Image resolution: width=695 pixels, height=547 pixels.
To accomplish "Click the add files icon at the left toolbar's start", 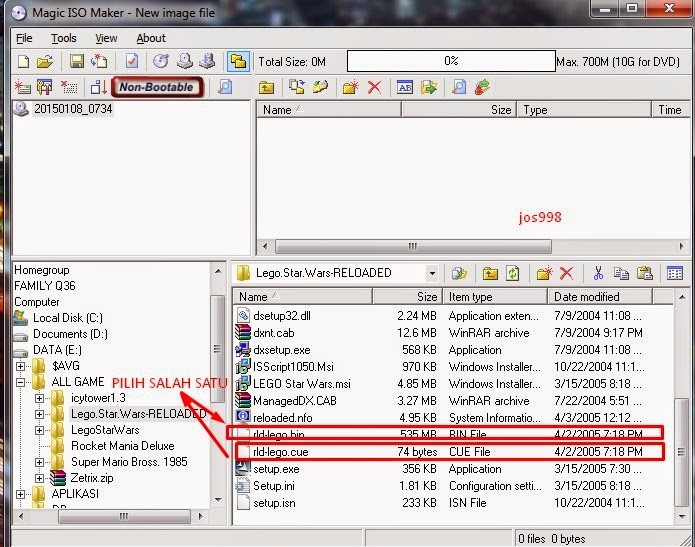I will [x=23, y=87].
